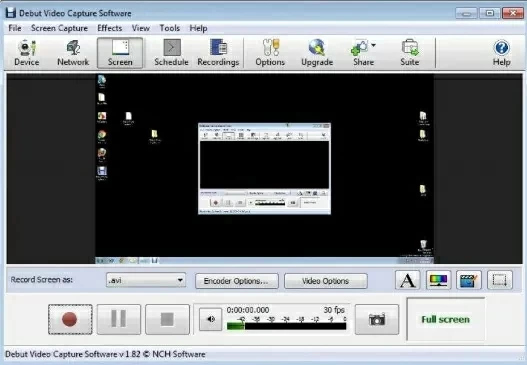The image size is (527, 365).
Task: Open the Options toolbar icon
Action: [270, 53]
